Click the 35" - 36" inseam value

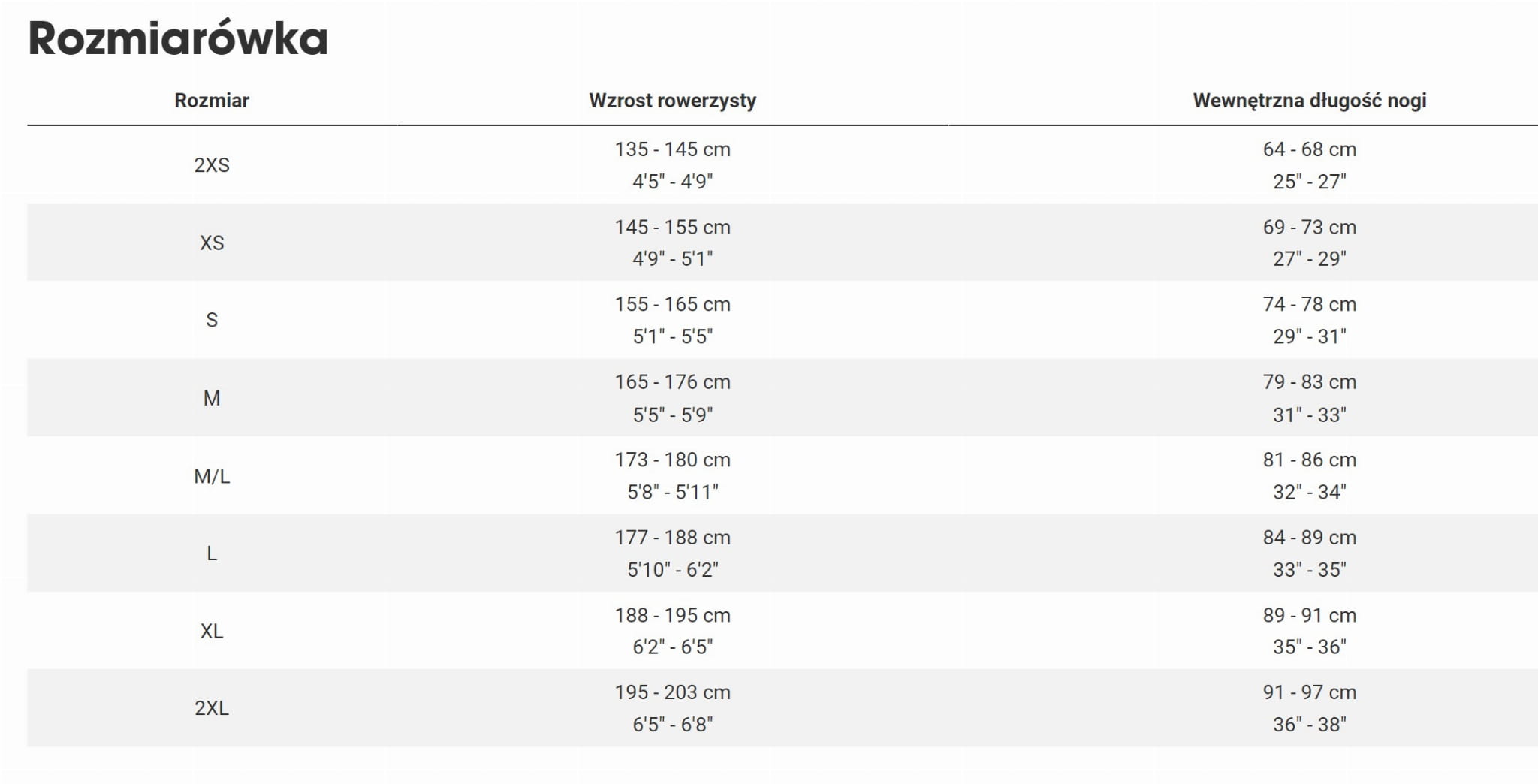click(1309, 647)
